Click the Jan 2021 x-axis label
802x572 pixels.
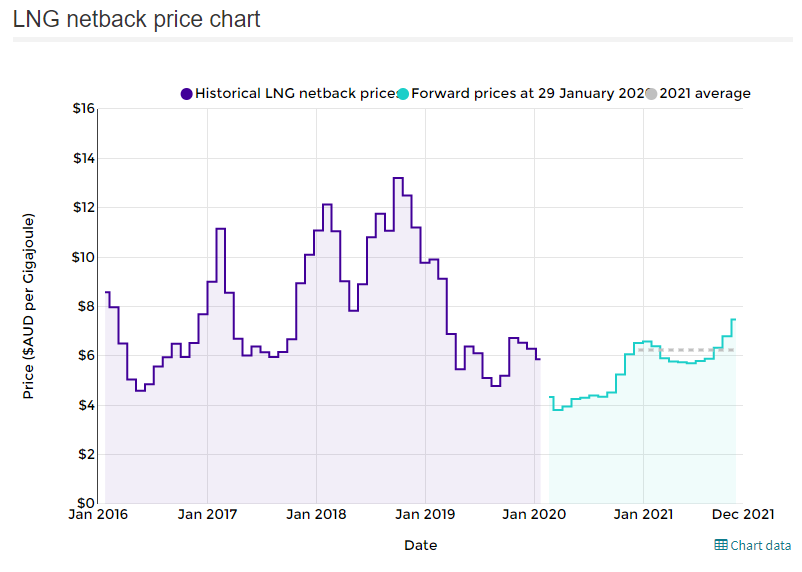[x=643, y=514]
